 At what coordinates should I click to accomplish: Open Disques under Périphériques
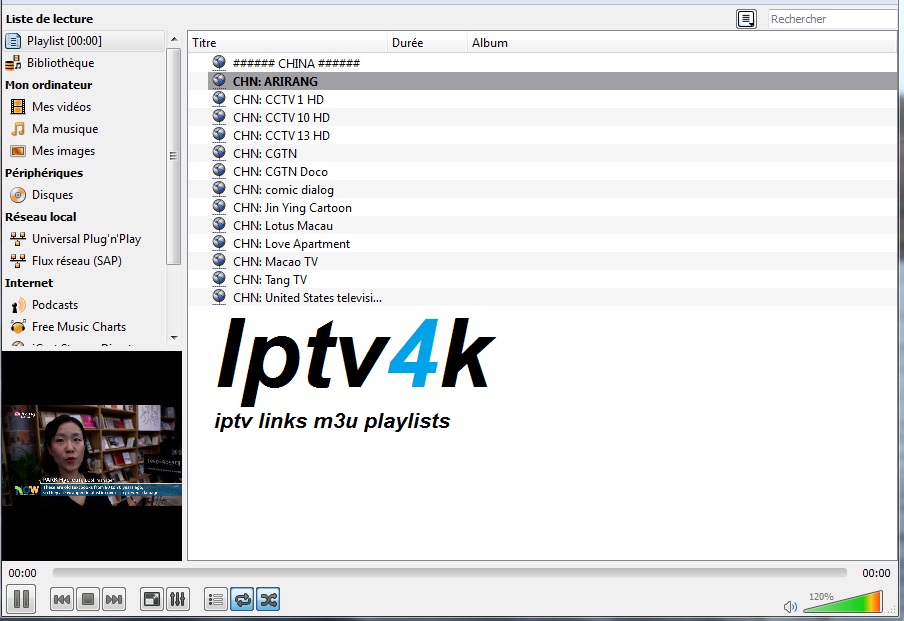52,195
